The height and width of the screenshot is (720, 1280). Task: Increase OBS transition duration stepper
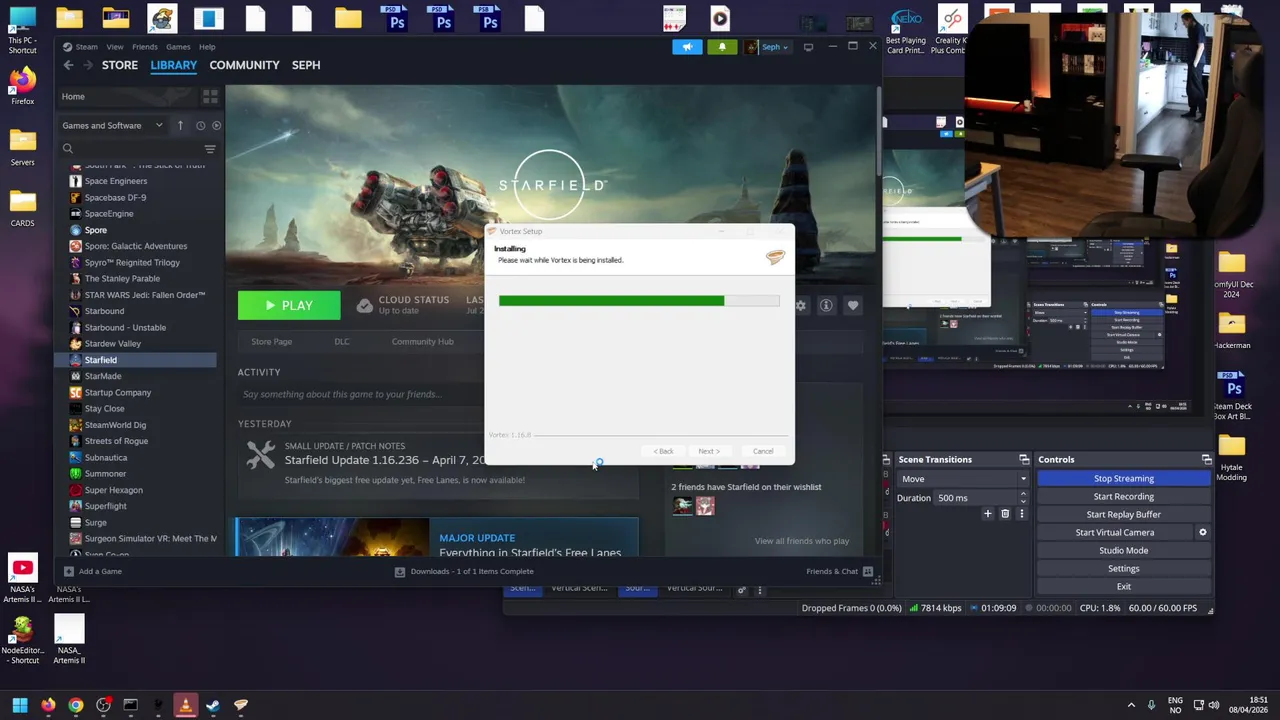click(1023, 494)
